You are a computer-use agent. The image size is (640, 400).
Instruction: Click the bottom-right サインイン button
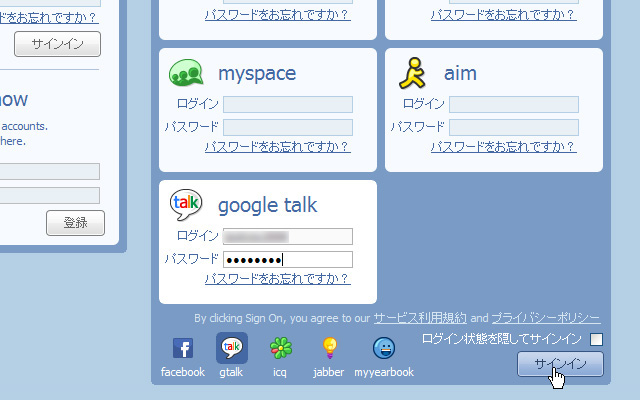560,364
